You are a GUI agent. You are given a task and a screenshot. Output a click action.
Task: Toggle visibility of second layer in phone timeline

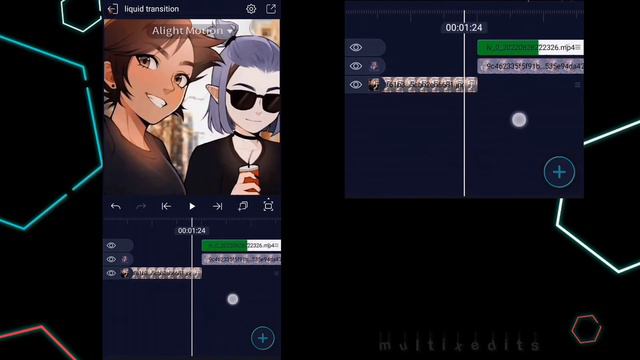pyautogui.click(x=111, y=259)
